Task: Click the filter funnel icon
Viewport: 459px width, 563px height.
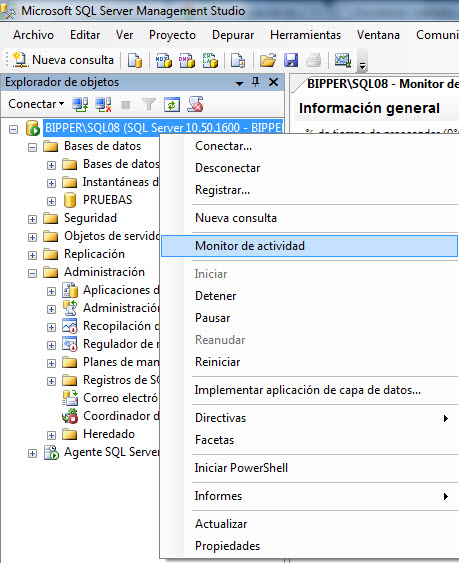Action: pos(149,104)
